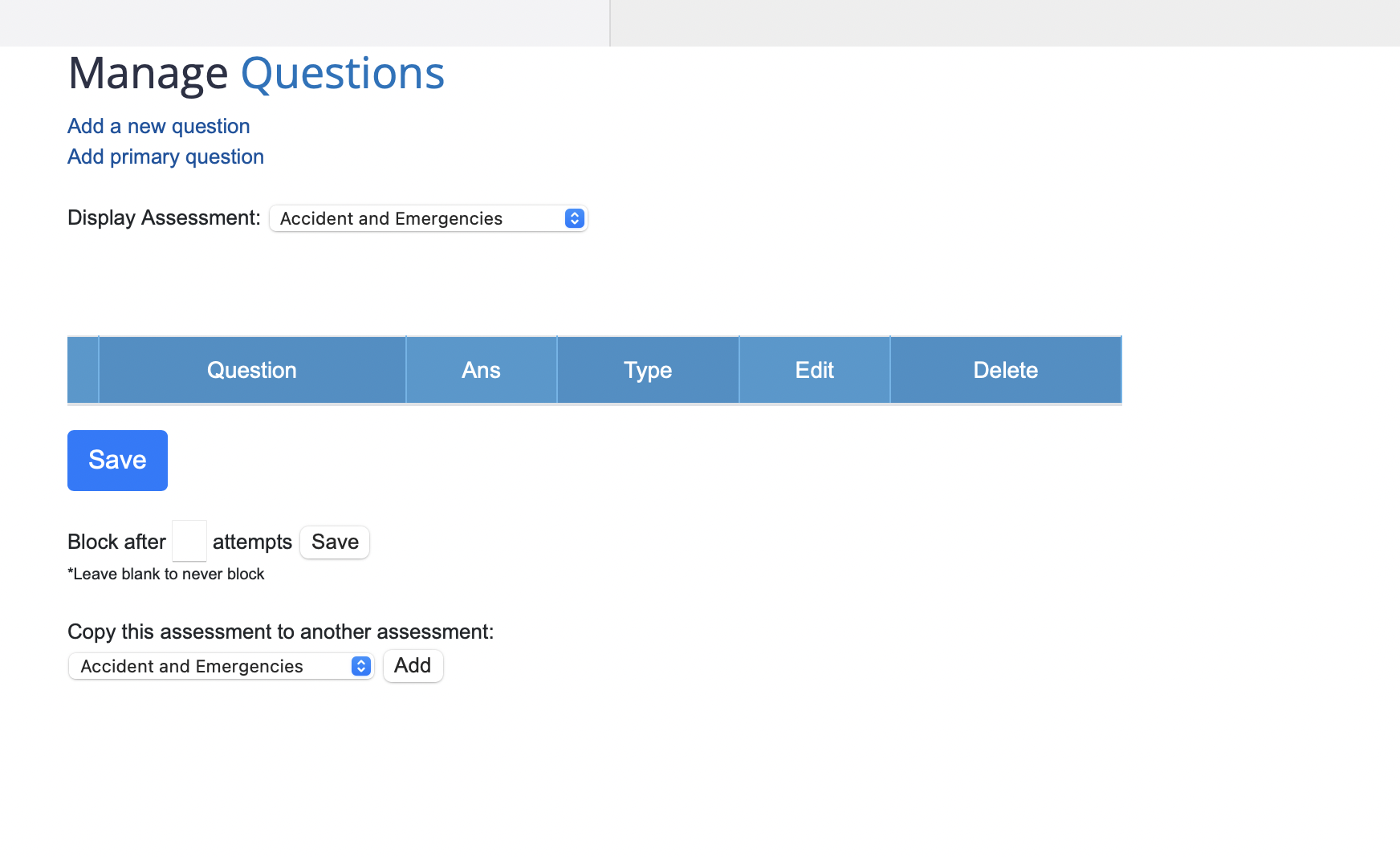Follow the Add primary question link
The height and width of the screenshot is (857, 1400).
point(165,156)
